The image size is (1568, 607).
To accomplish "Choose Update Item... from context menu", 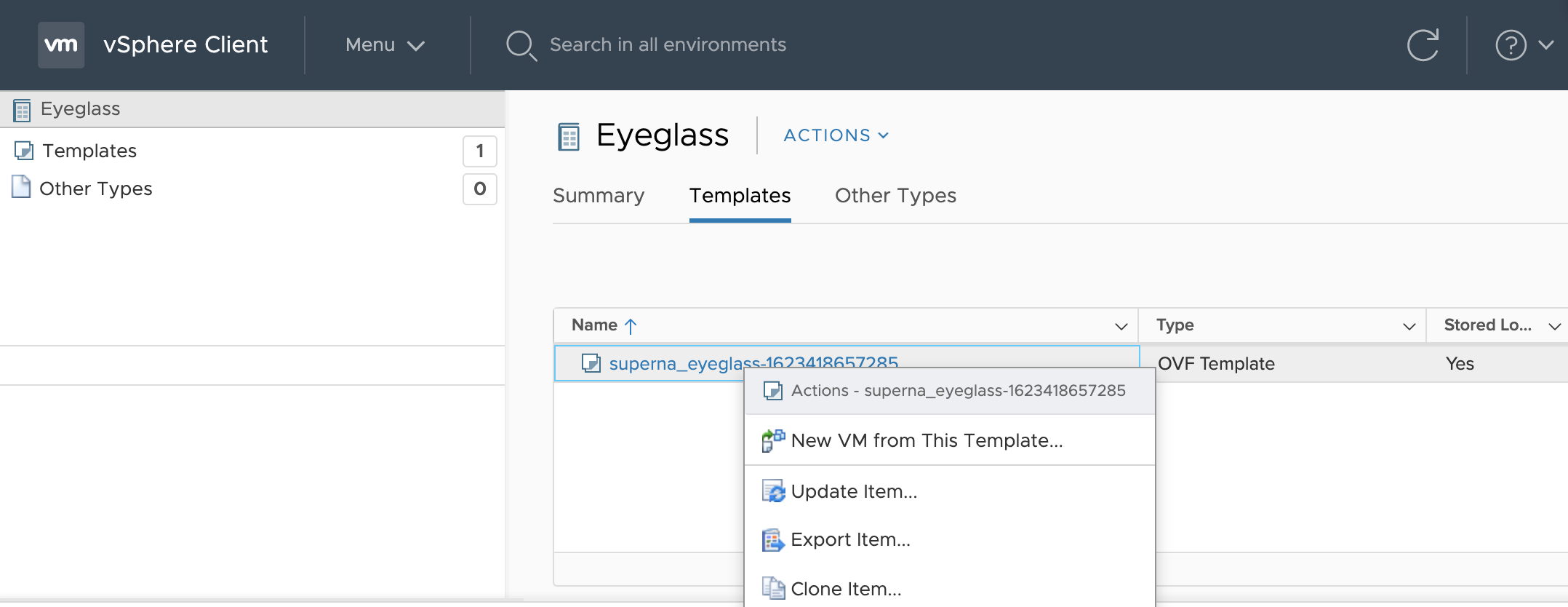I will point(950,491).
